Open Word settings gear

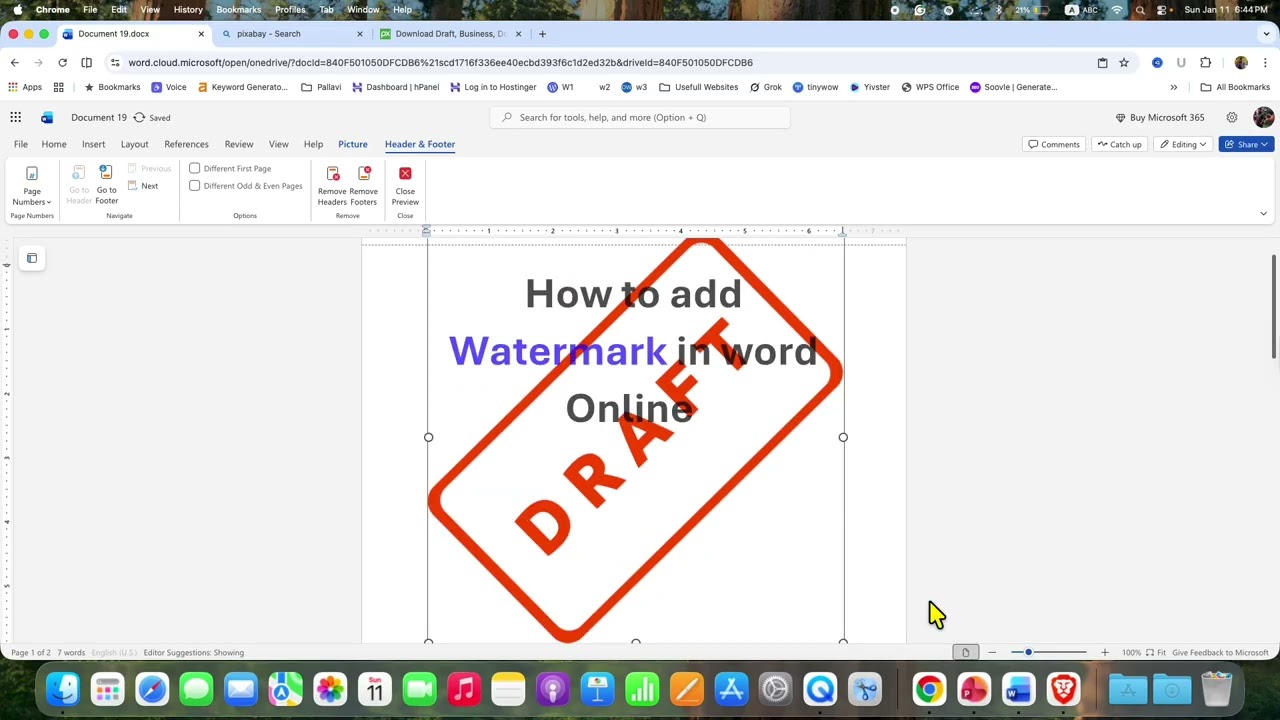[1232, 117]
